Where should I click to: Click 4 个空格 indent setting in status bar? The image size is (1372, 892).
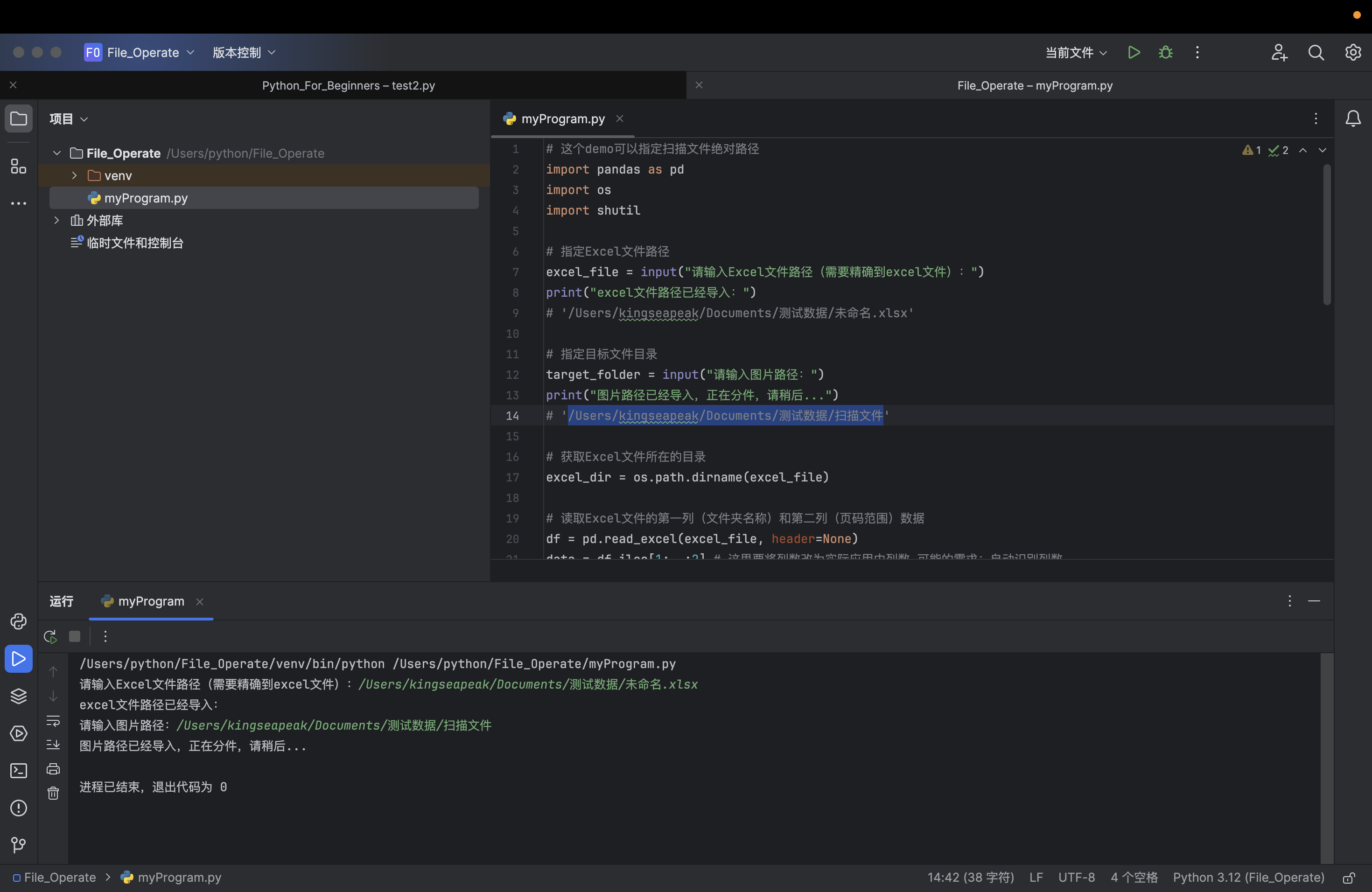pos(1134,878)
